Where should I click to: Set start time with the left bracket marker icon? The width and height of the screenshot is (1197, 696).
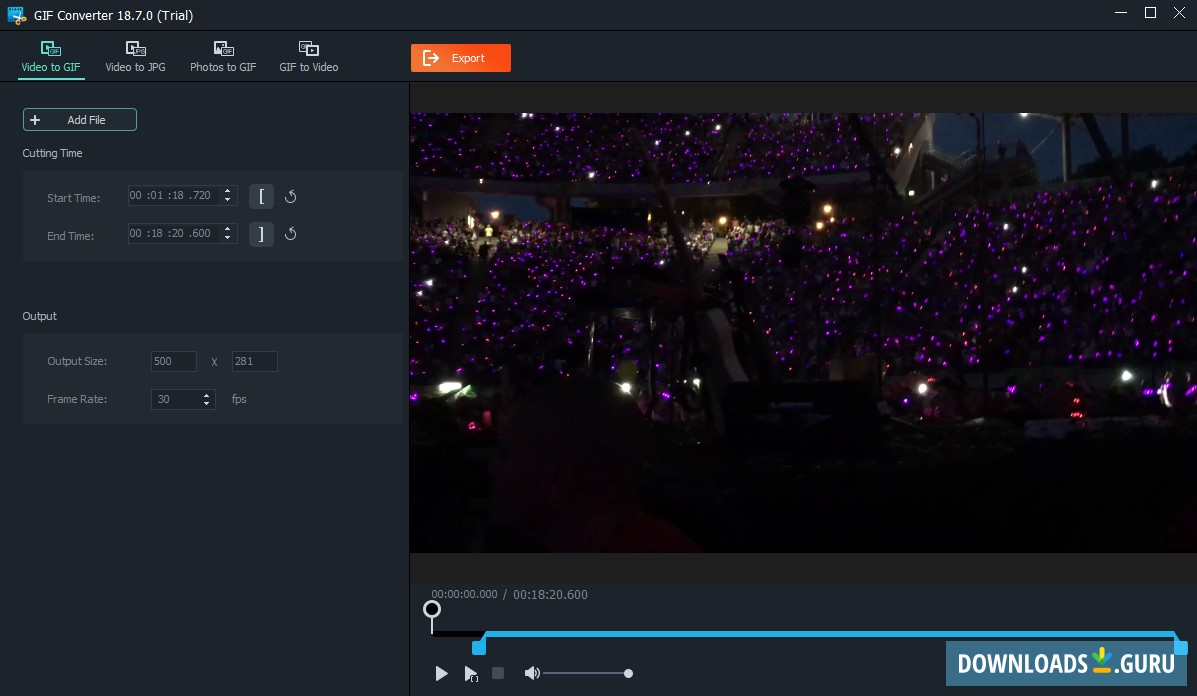point(261,196)
